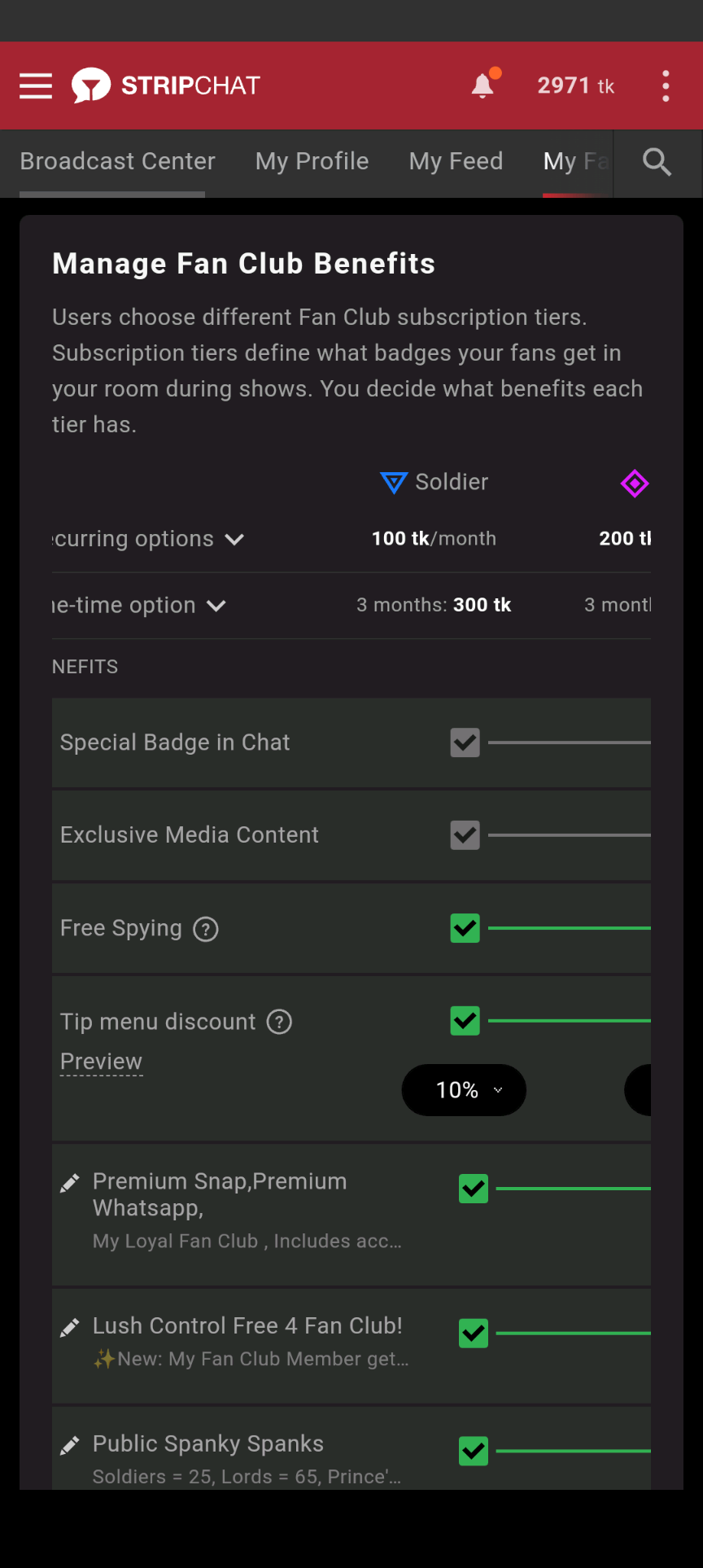Image resolution: width=703 pixels, height=1568 pixels.
Task: Edit the Lush Control Free benefit
Action: pyautogui.click(x=70, y=1328)
